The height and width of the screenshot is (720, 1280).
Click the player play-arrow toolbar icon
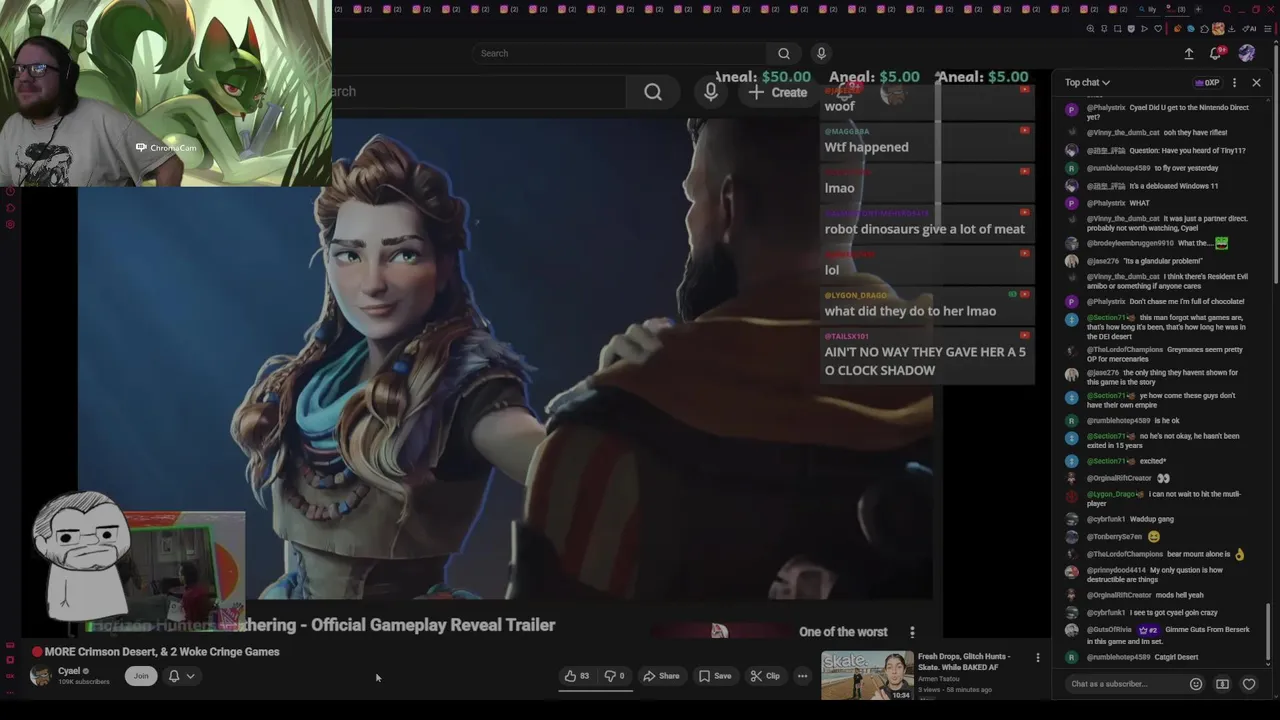1144,29
